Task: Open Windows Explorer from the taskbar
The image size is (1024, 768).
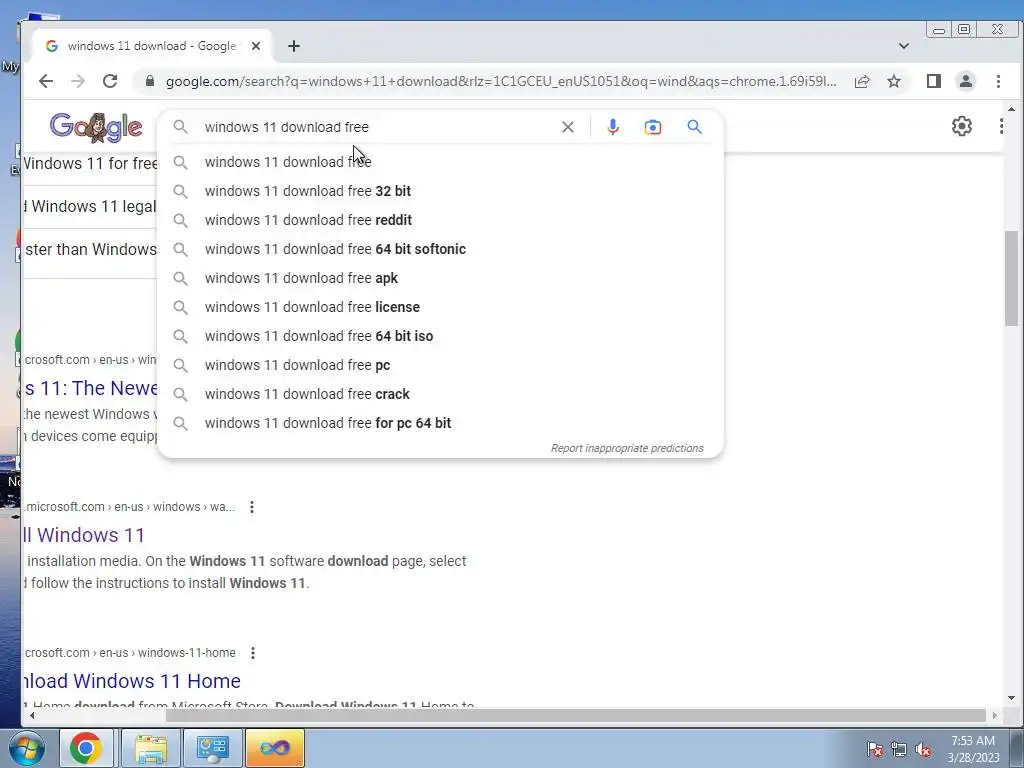Action: coord(151,748)
